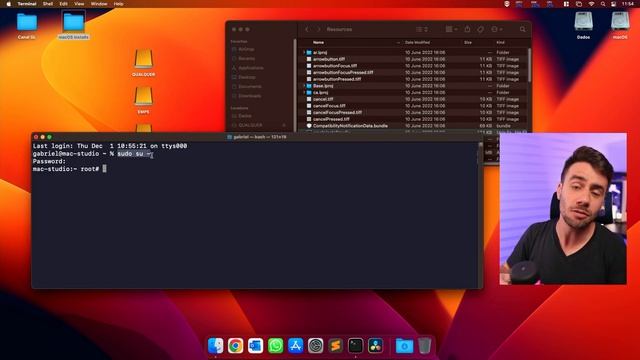Open WhatsApp from the Dock
This screenshot has height=360, width=640.
276,346
